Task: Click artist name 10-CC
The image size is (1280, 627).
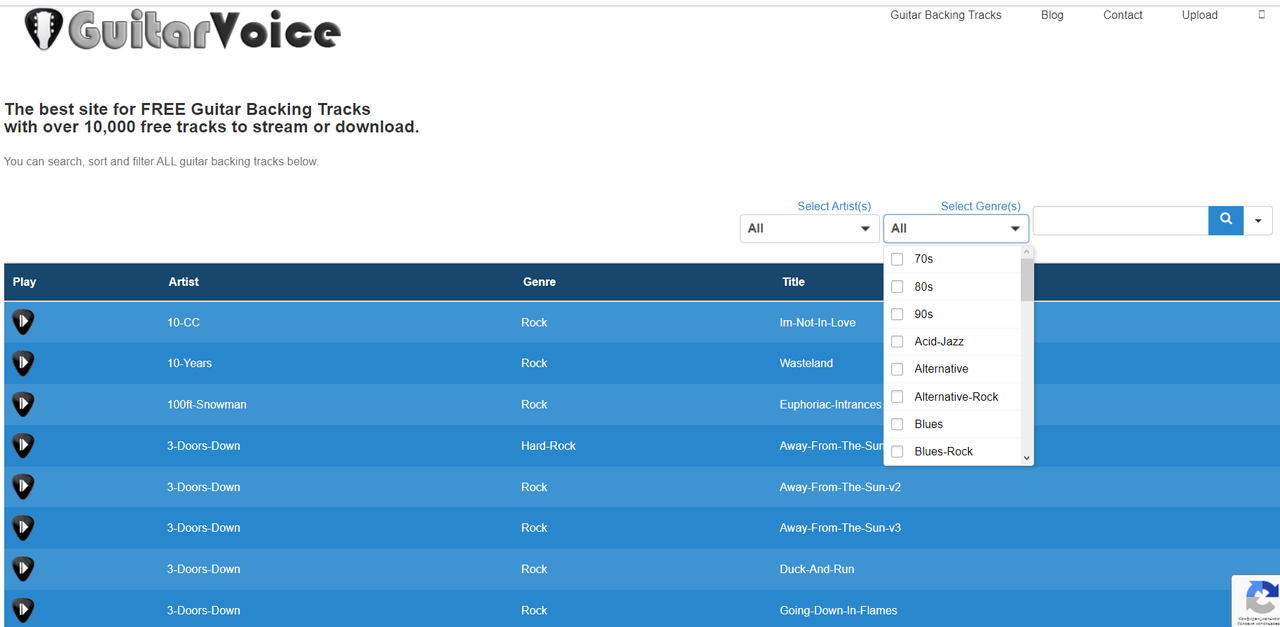Action: [x=184, y=322]
